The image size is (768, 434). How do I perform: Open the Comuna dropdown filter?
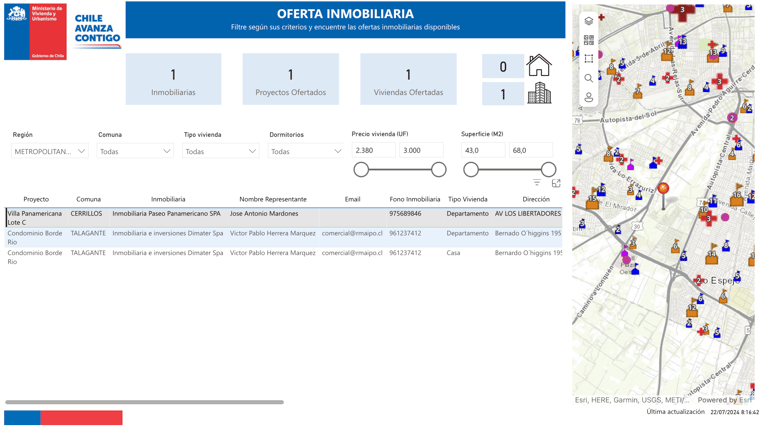pyautogui.click(x=135, y=151)
